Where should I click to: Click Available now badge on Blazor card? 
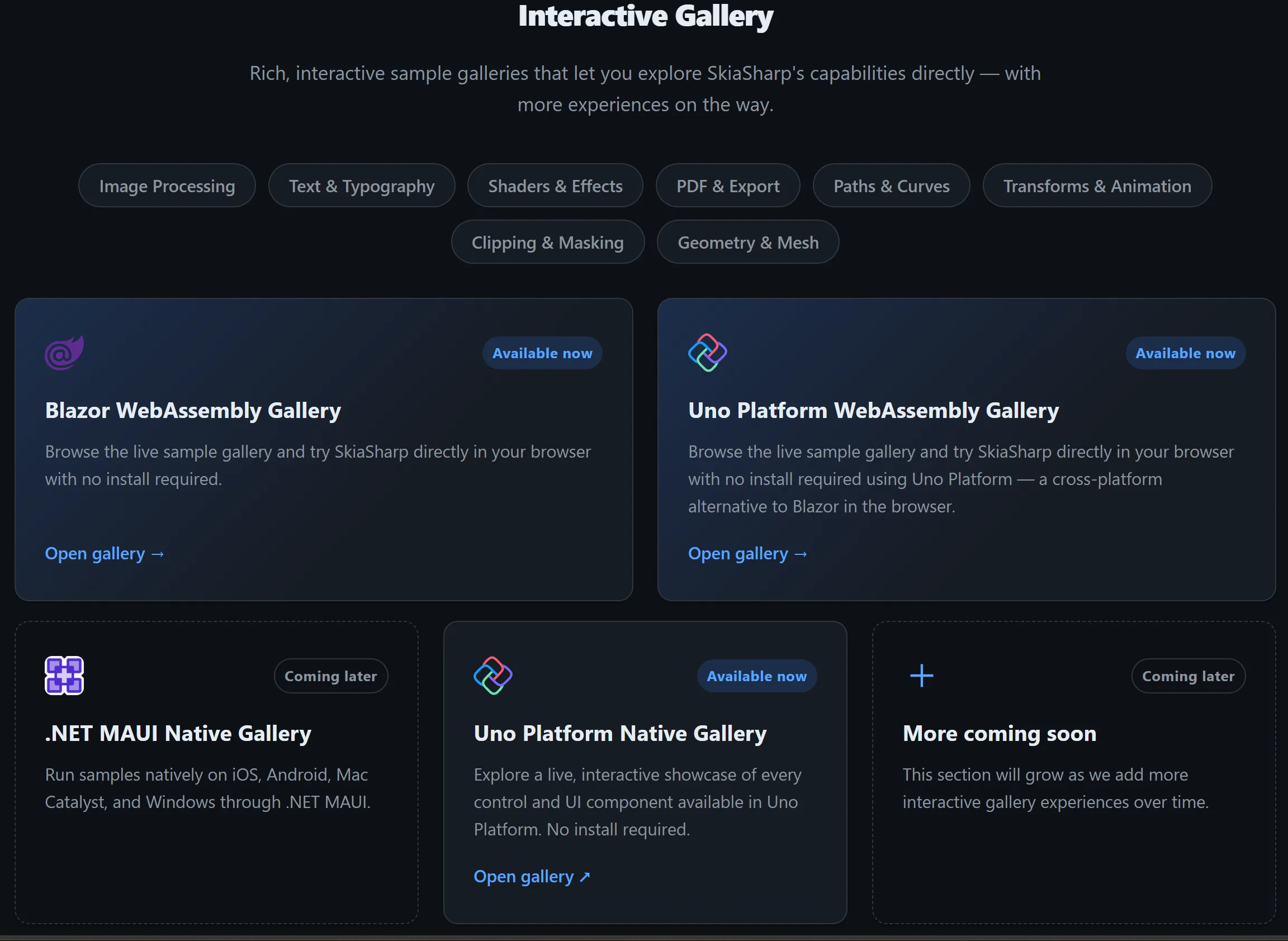coord(542,353)
